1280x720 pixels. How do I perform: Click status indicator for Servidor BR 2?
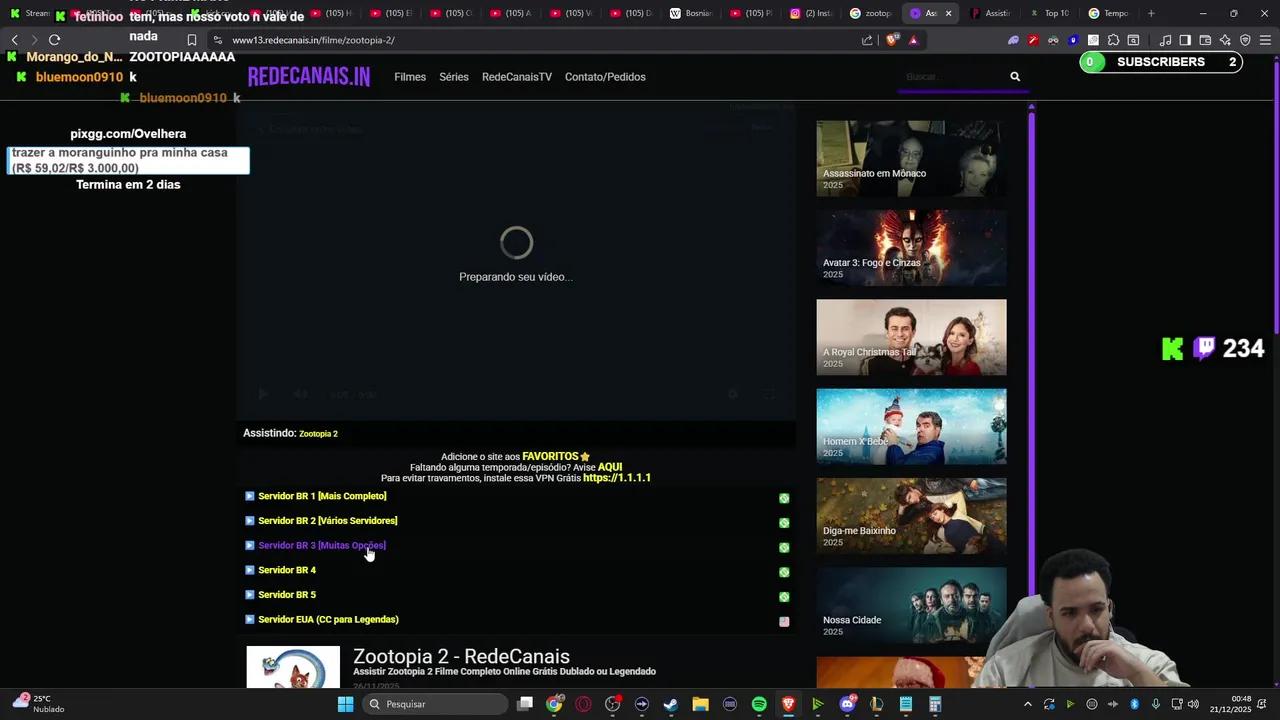pos(784,523)
